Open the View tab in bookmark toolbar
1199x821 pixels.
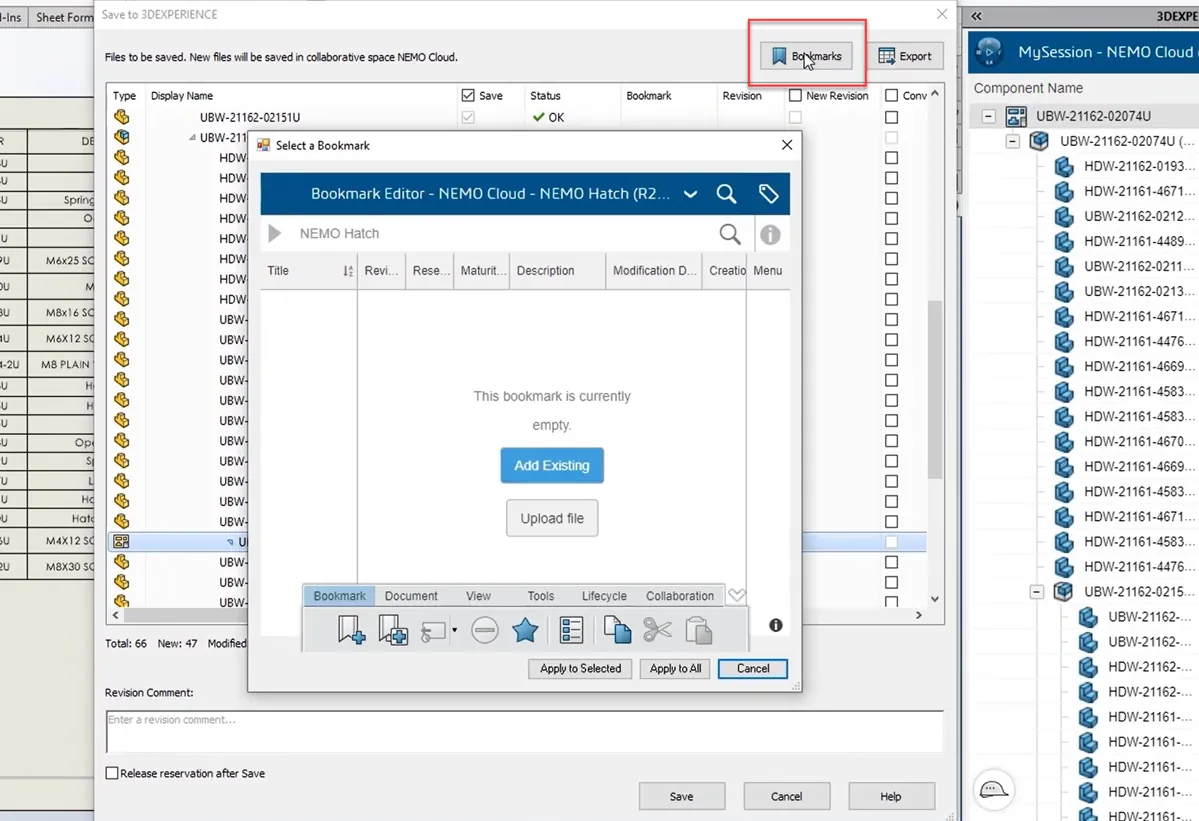(479, 595)
